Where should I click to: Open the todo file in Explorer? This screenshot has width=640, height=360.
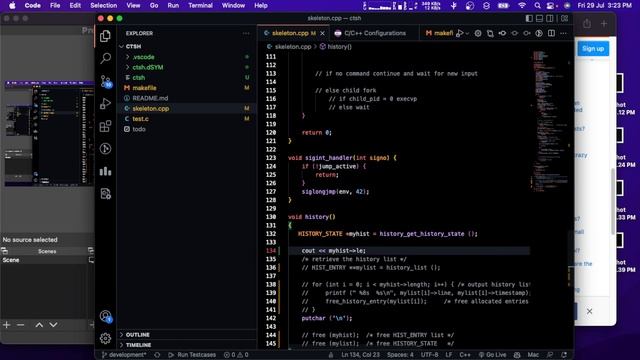pyautogui.click(x=139, y=129)
